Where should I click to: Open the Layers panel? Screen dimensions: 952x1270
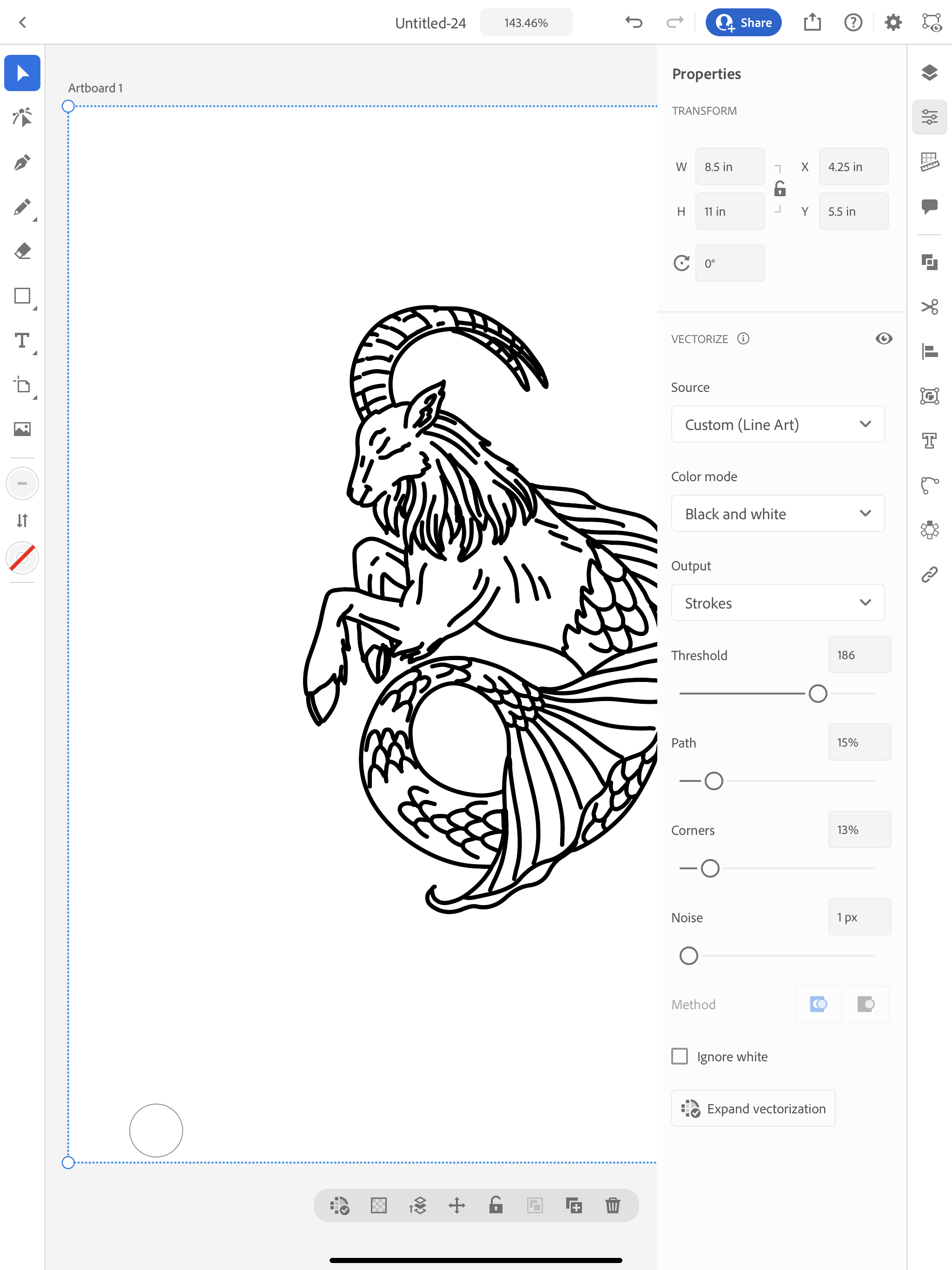tap(930, 73)
